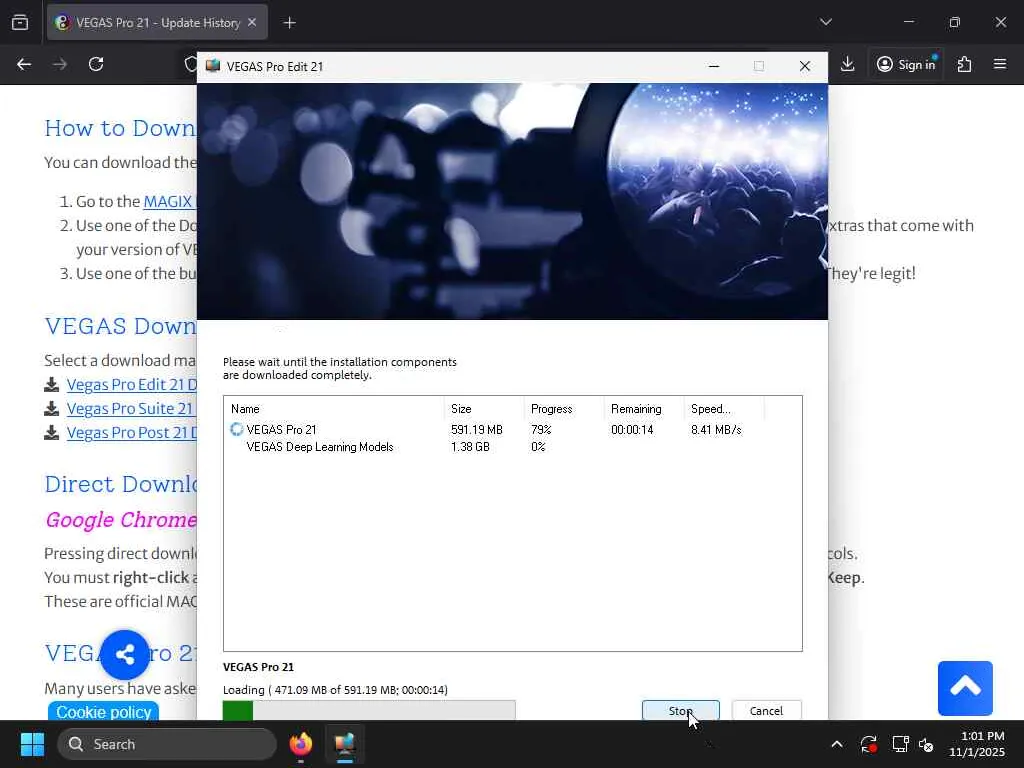Screen dimensions: 1024x768
Task: Open the browser downloads panel
Action: point(847,64)
